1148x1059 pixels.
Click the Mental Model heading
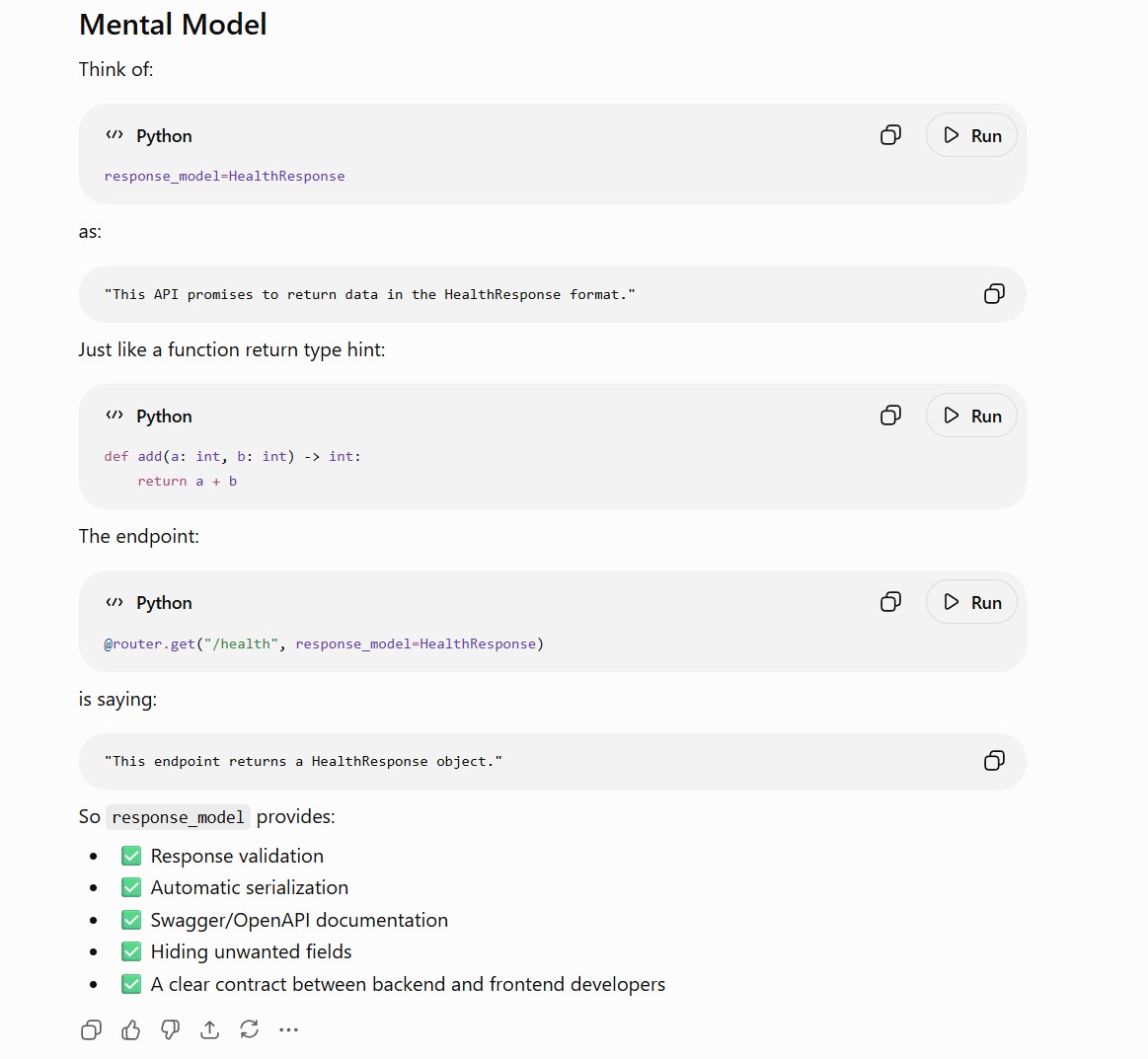pos(173,24)
